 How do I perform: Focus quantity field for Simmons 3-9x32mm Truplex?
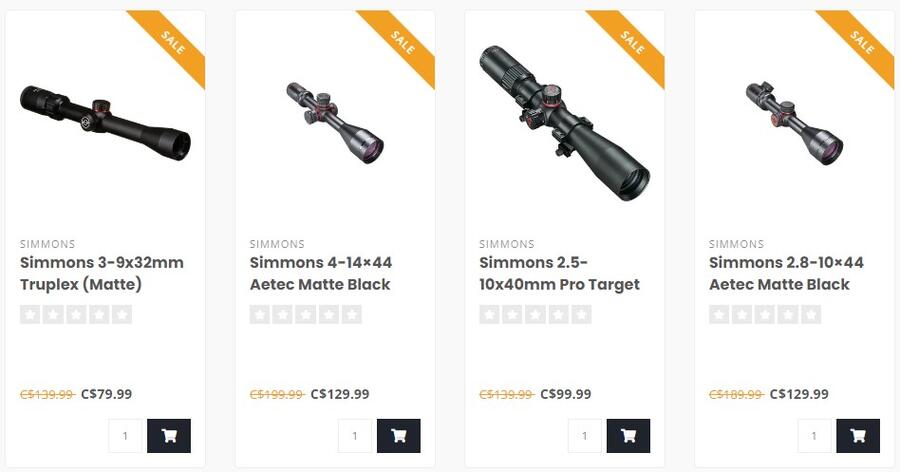[125, 436]
